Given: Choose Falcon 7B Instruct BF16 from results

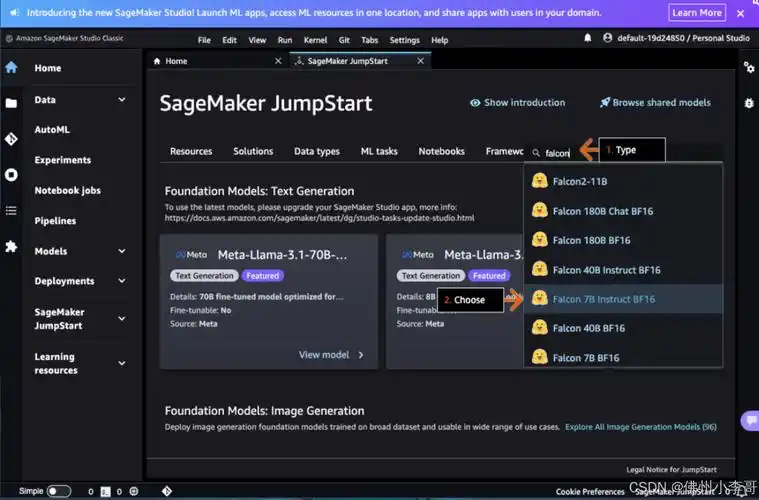Looking at the screenshot, I should (603, 299).
